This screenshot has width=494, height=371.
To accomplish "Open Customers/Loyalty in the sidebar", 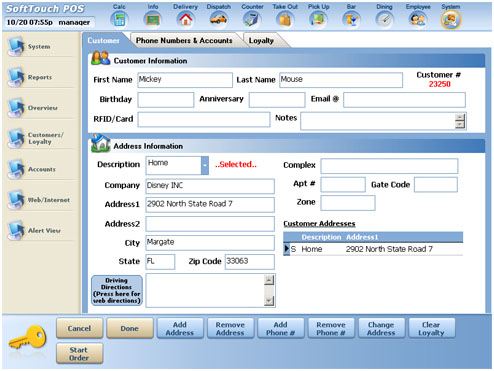I will 39,138.
